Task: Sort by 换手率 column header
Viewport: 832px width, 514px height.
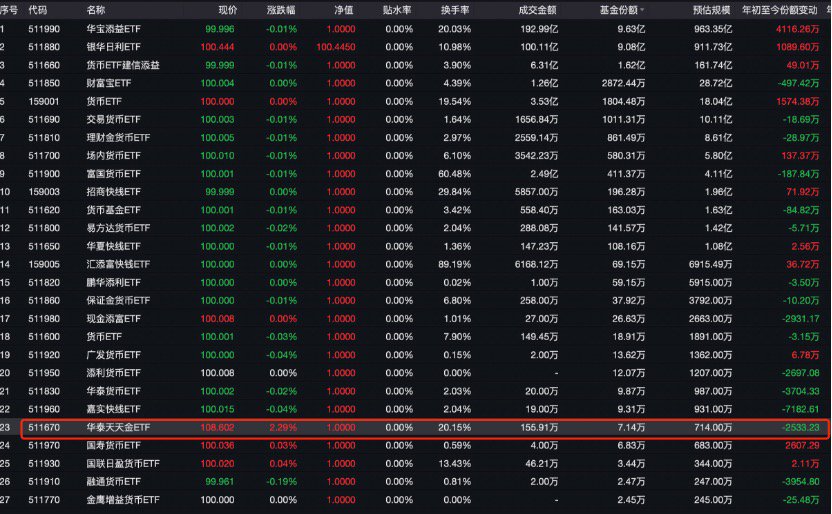Action: click(x=455, y=10)
